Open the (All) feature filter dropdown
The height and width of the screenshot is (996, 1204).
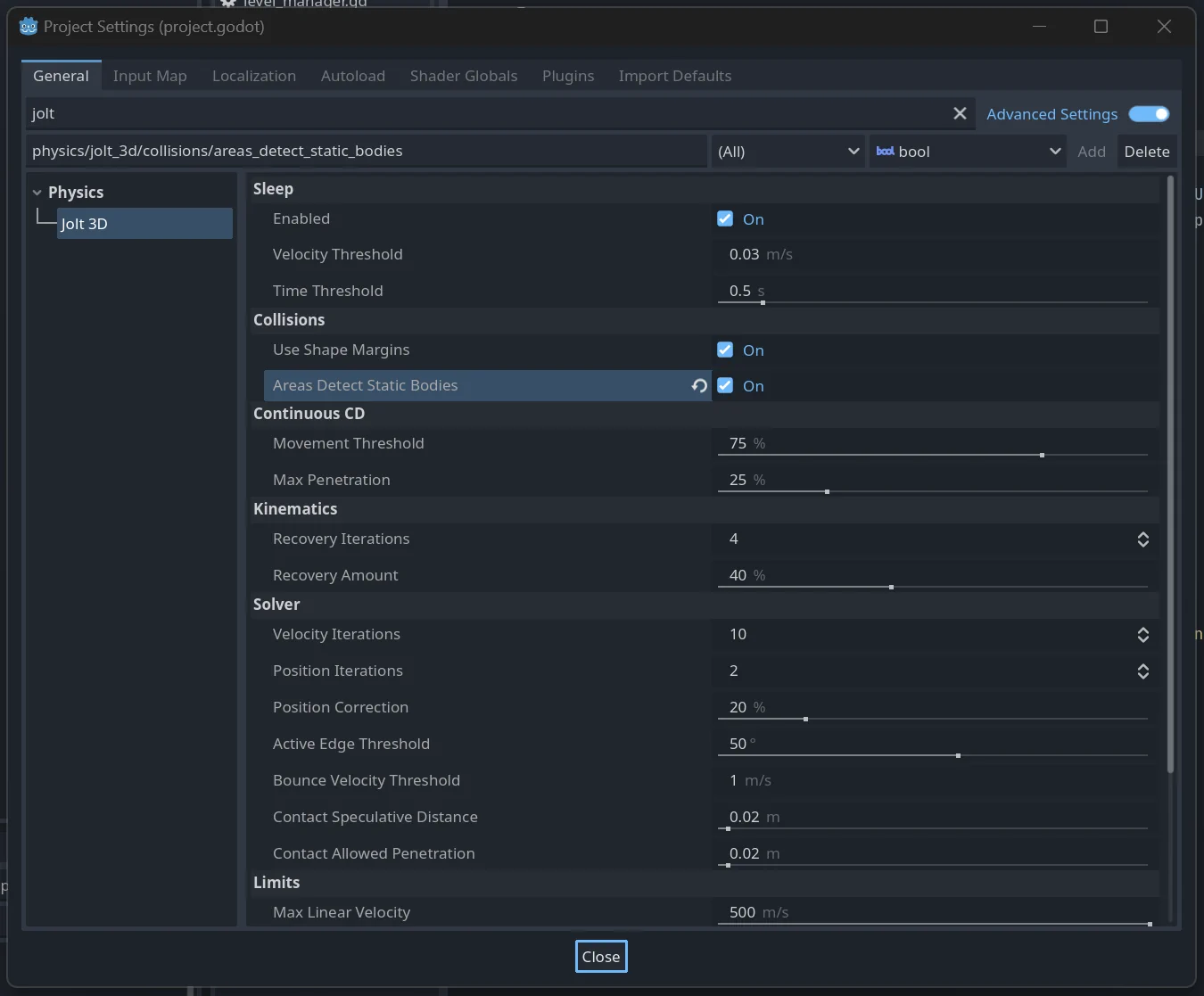(787, 152)
